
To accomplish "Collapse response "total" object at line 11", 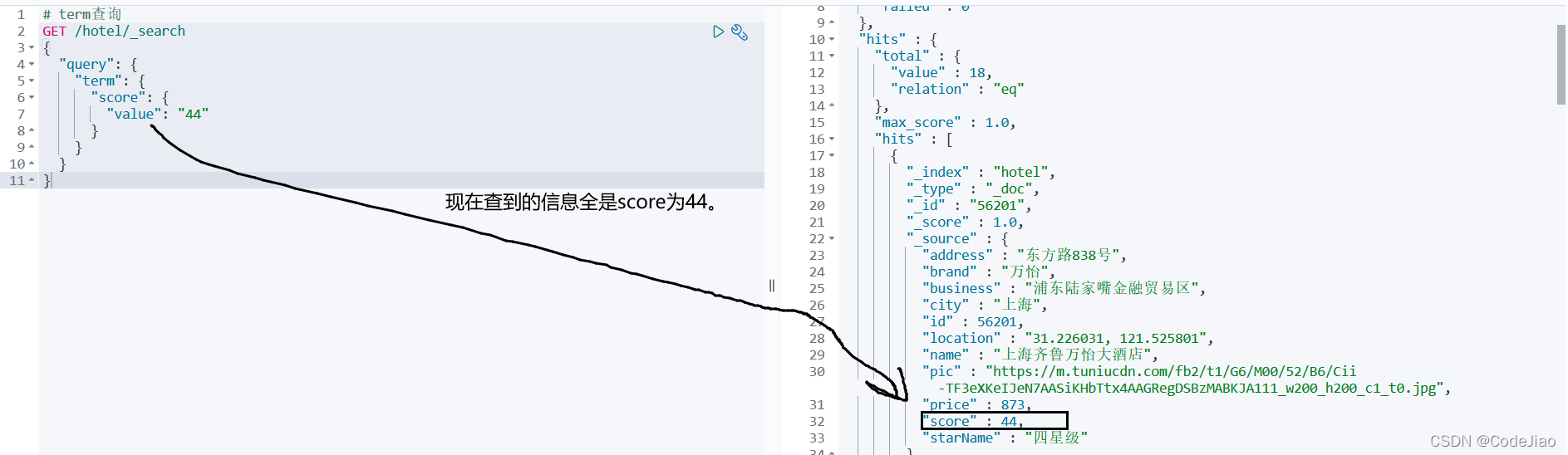I will click(832, 56).
